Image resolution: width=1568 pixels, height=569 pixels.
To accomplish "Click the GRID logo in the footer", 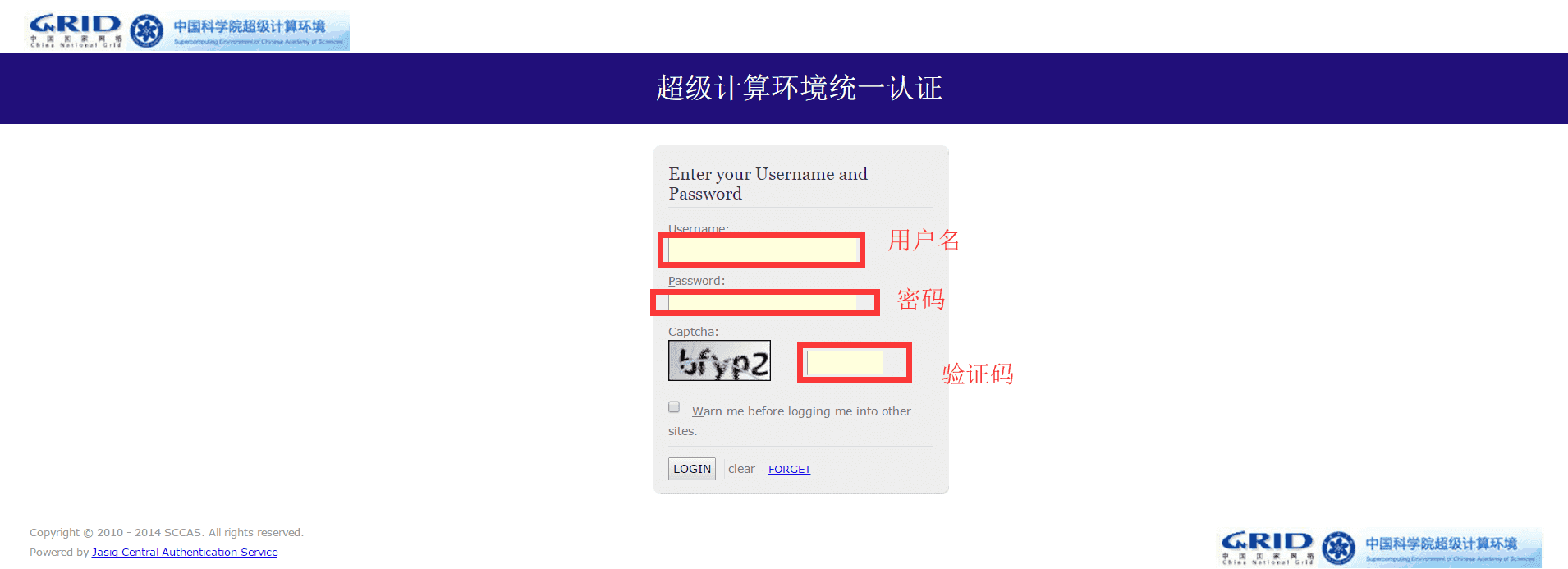I will tap(1268, 548).
